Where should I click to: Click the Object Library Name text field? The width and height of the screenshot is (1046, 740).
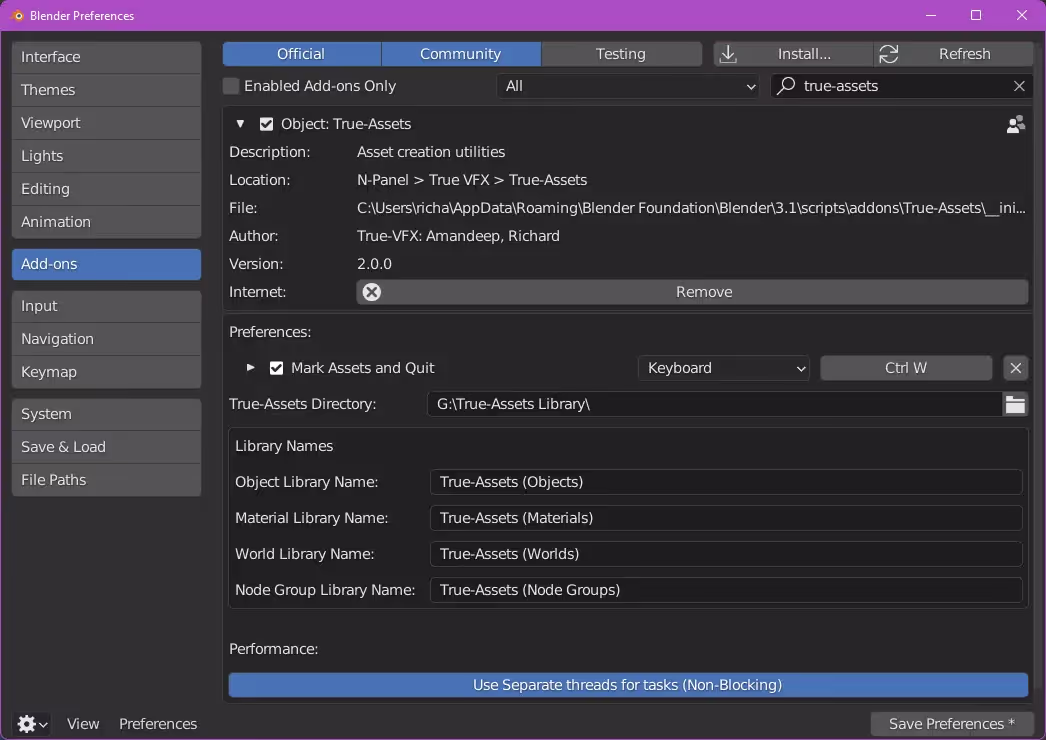pyautogui.click(x=725, y=482)
